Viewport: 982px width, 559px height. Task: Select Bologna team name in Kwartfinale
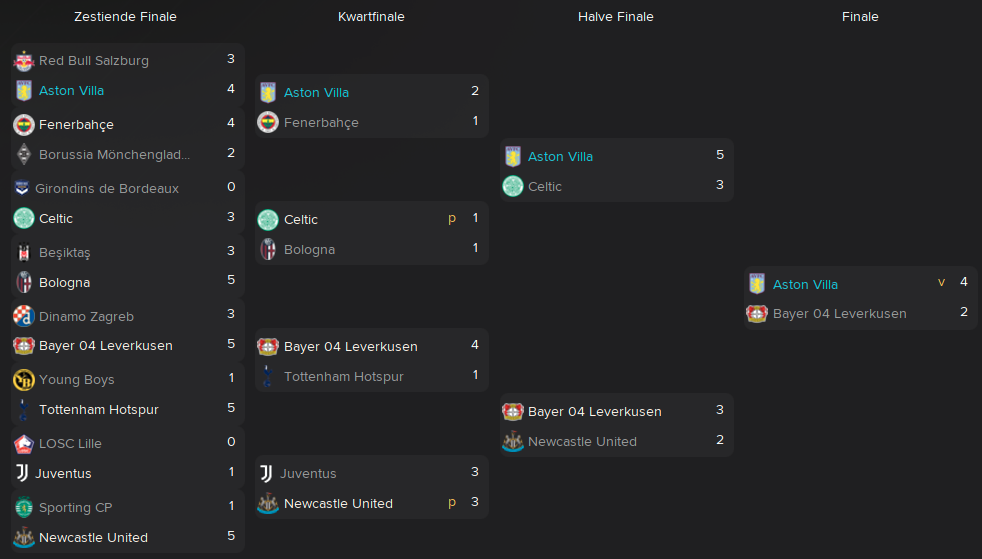click(309, 250)
